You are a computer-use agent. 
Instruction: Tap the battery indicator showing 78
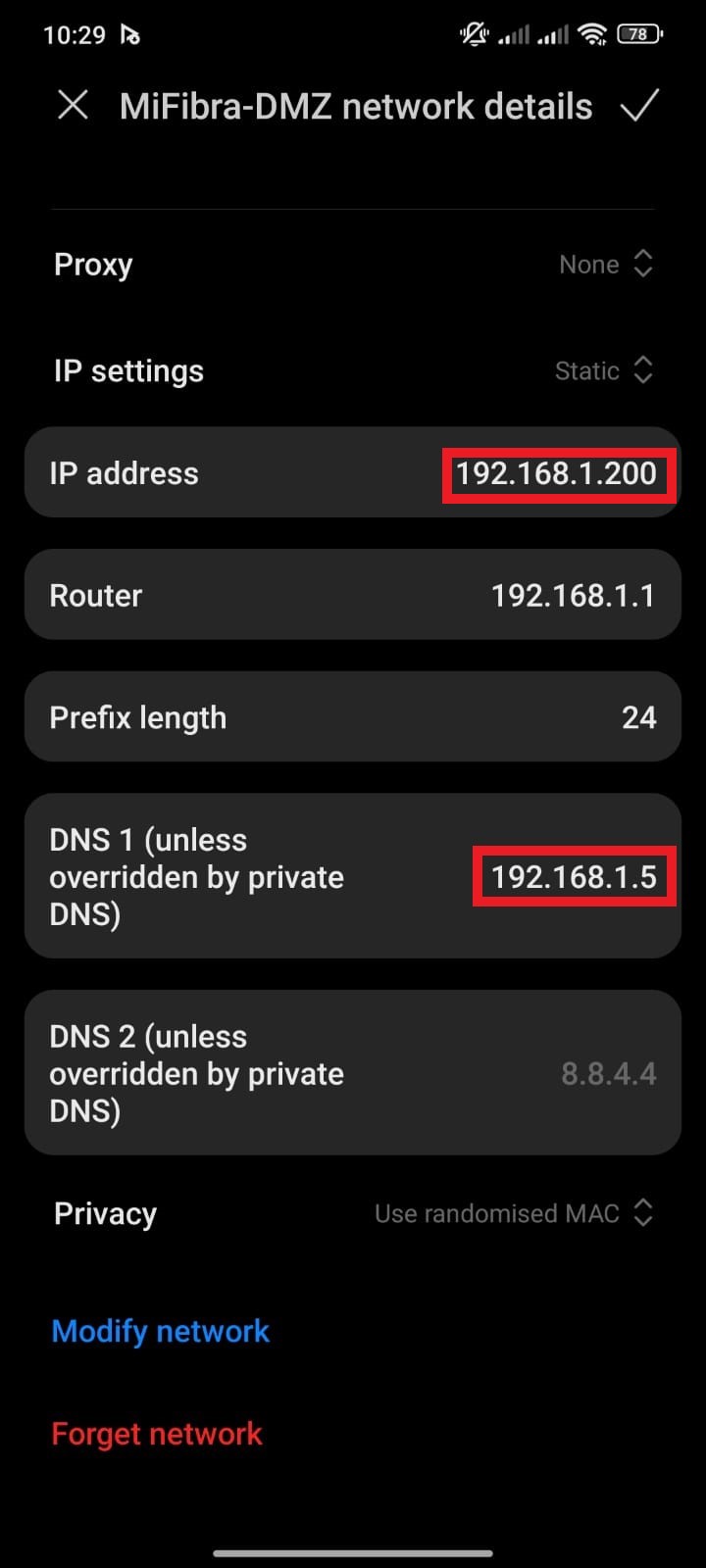click(637, 33)
